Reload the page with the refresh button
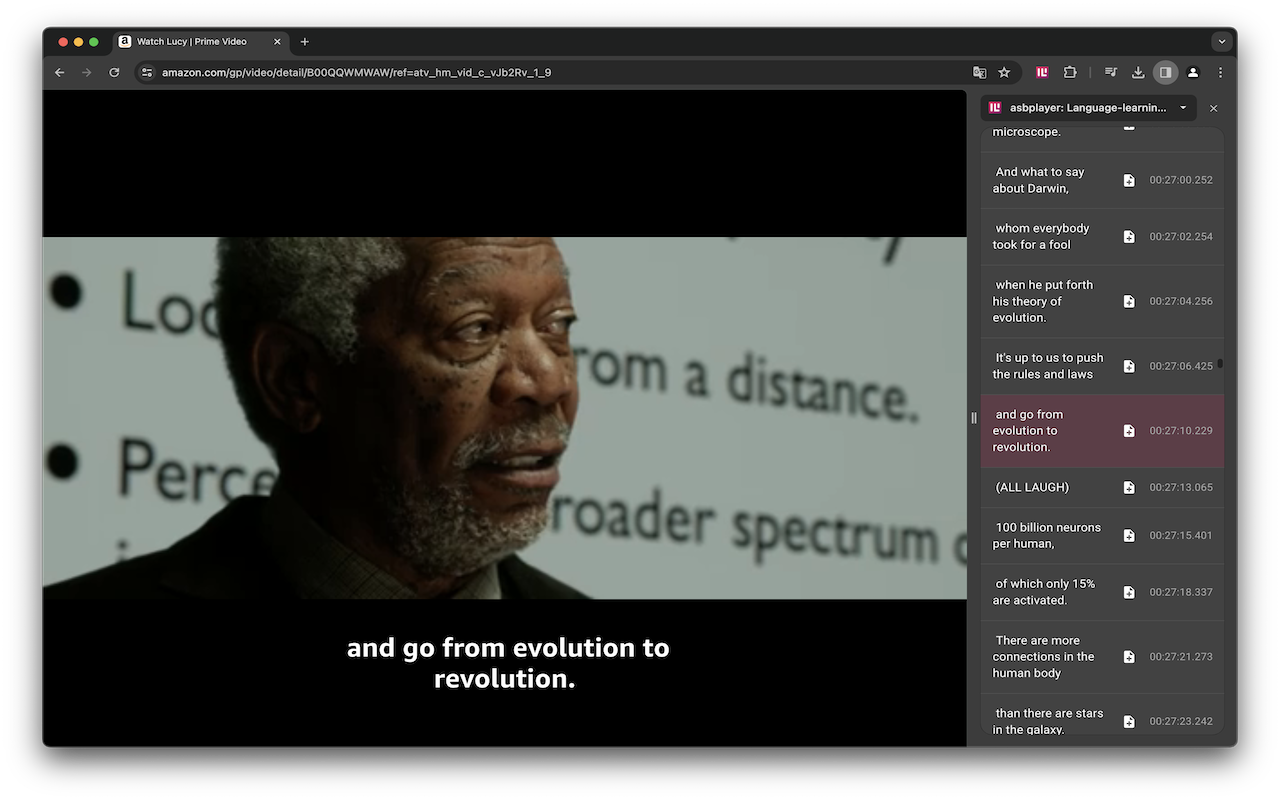This screenshot has height=800, width=1280. [x=113, y=72]
